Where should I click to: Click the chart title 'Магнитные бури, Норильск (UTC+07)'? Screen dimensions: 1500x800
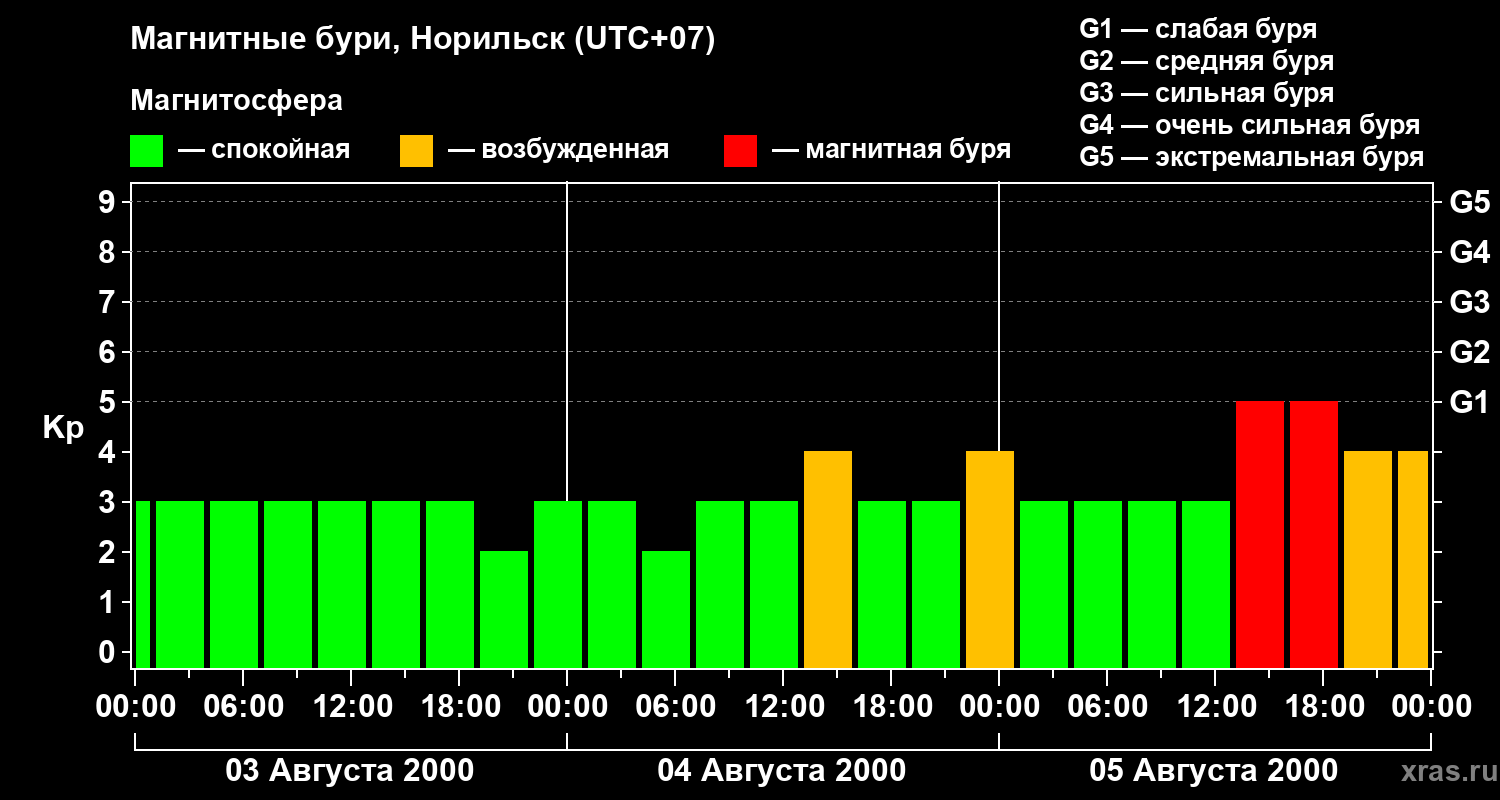coord(423,40)
